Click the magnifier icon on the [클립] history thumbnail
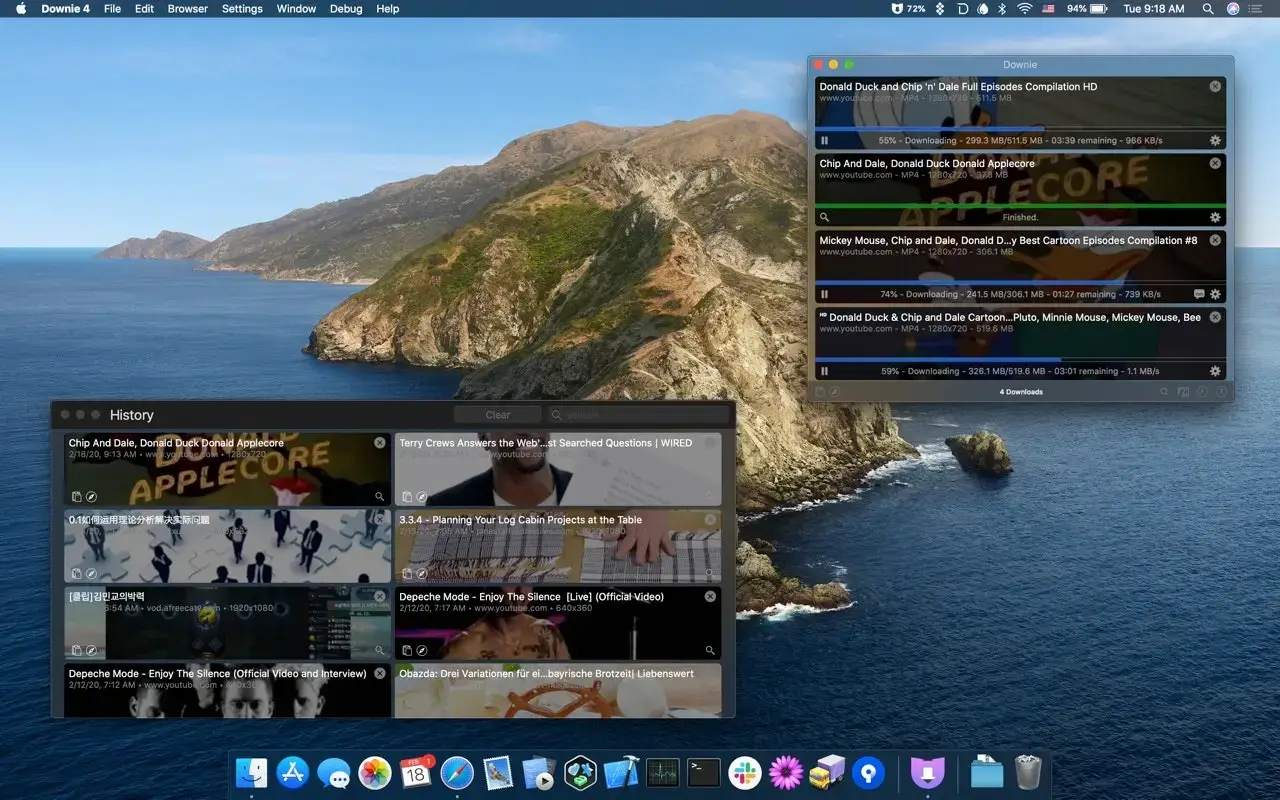The height and width of the screenshot is (800, 1280). (379, 649)
